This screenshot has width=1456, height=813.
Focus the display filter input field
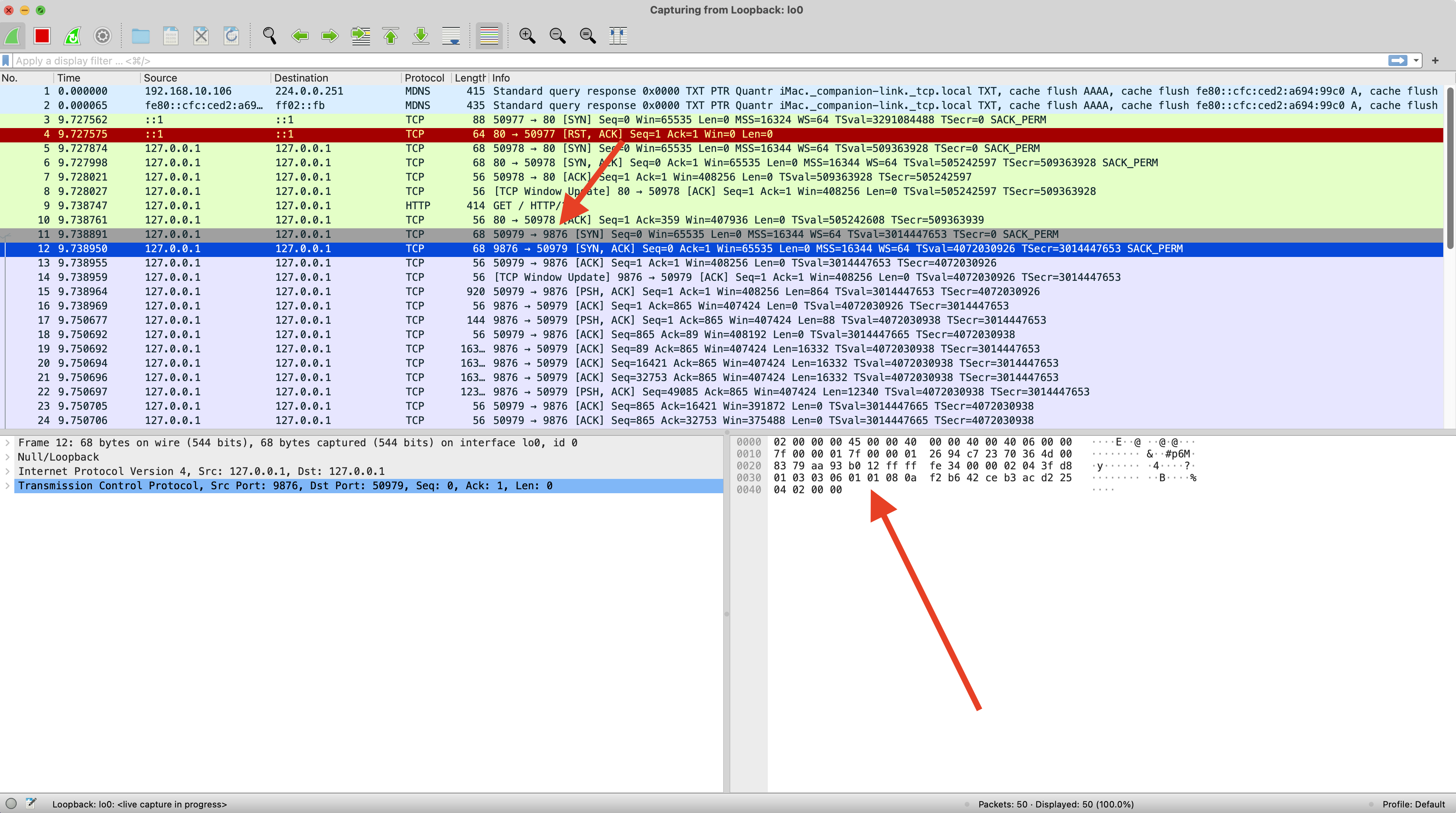(x=700, y=60)
